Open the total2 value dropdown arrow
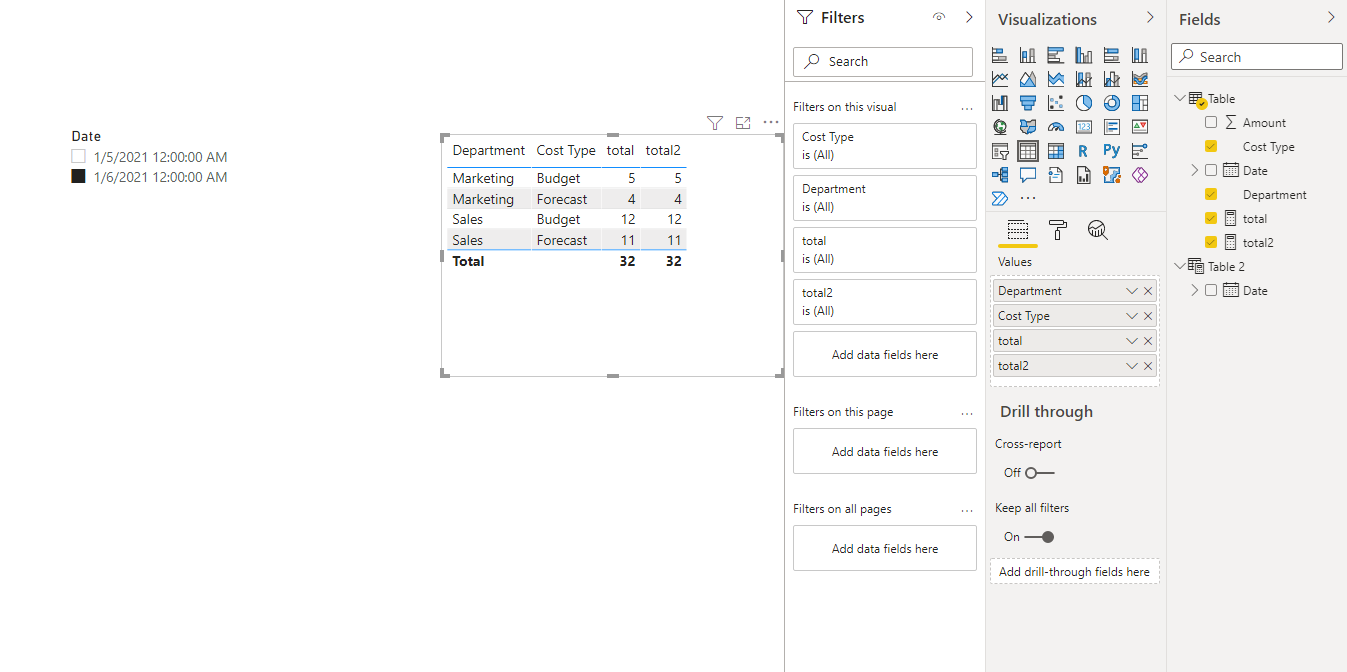The width and height of the screenshot is (1347, 672). tap(1132, 366)
